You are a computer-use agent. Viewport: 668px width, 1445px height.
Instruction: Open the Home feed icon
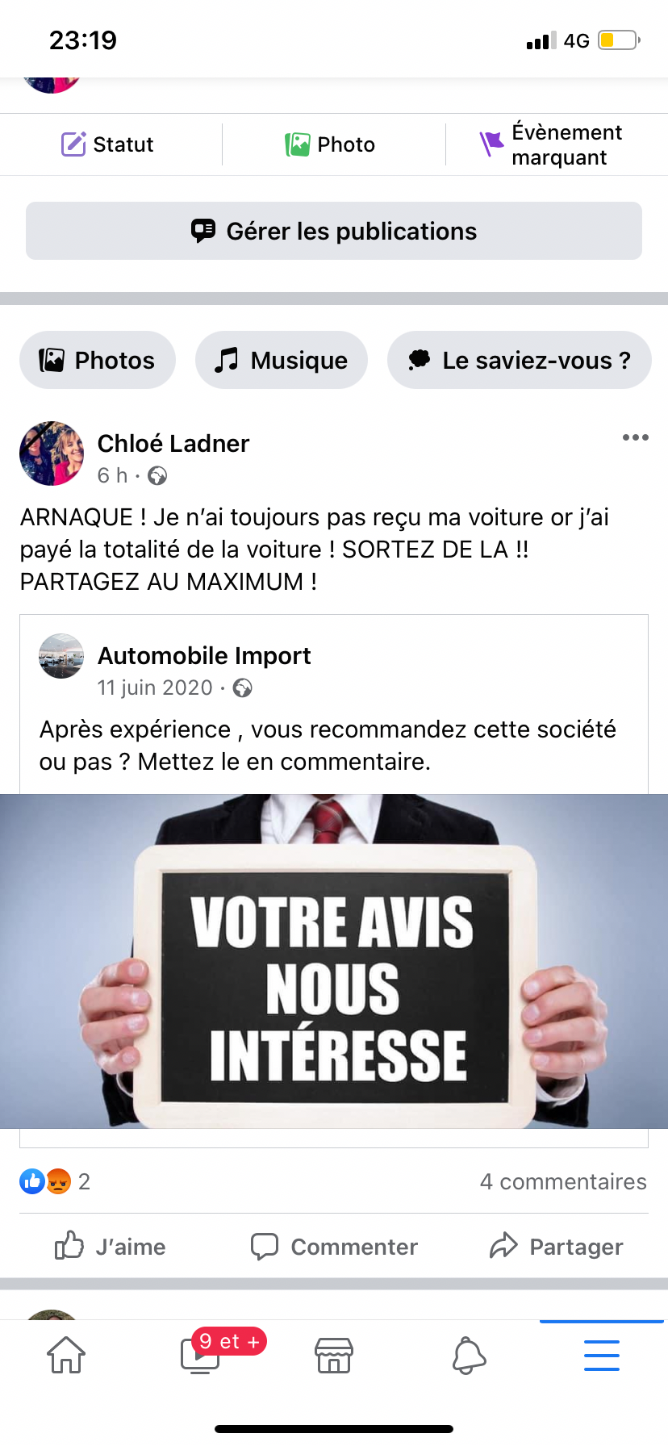point(66,1355)
